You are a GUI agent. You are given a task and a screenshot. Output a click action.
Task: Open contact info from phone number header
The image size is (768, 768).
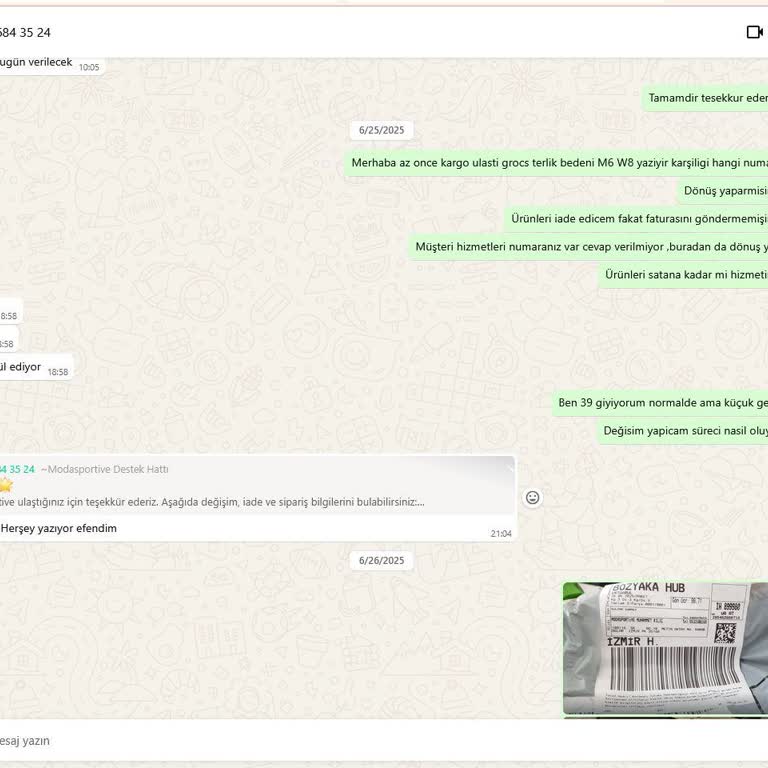[x=25, y=32]
